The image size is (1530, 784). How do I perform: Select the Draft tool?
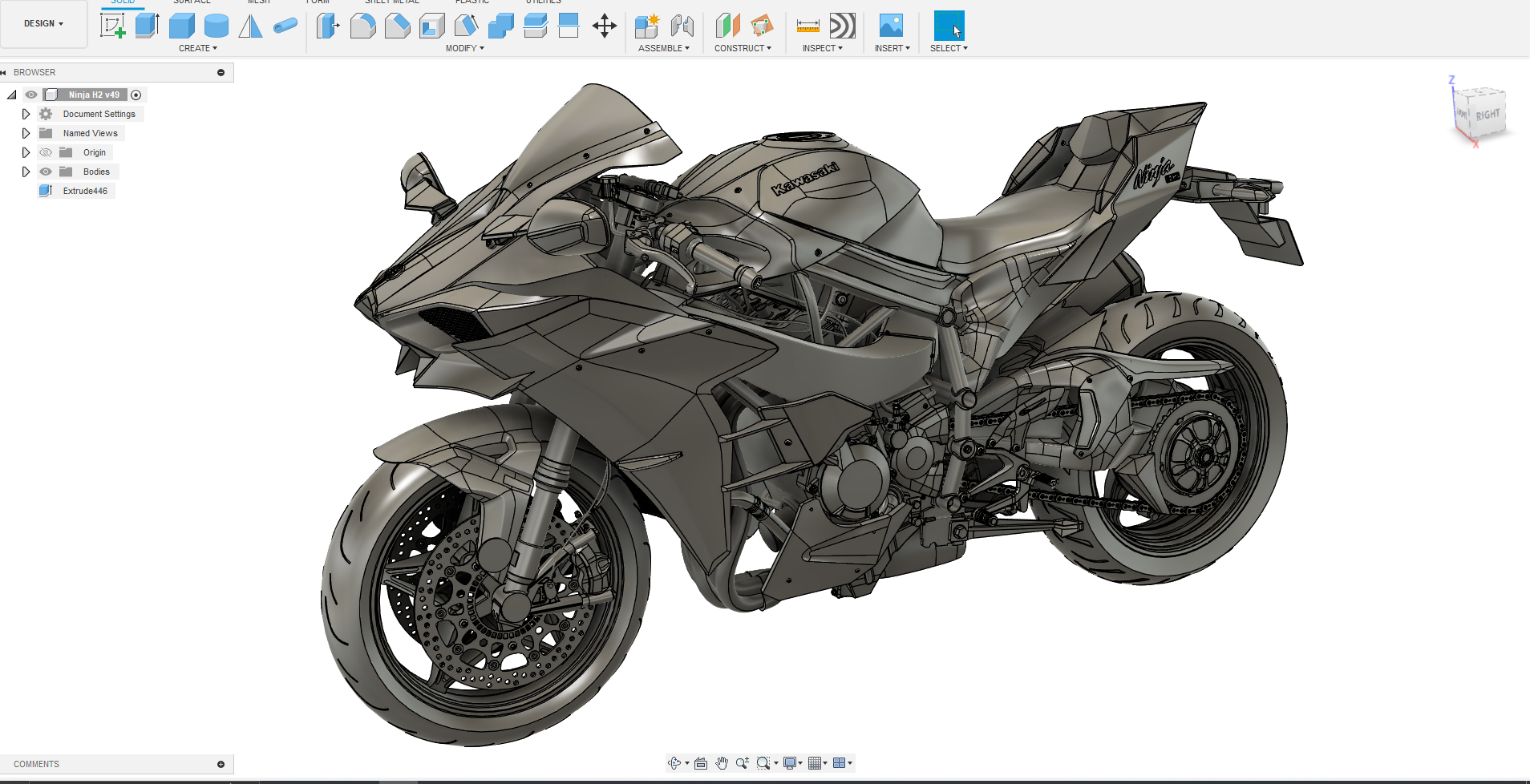point(466,26)
